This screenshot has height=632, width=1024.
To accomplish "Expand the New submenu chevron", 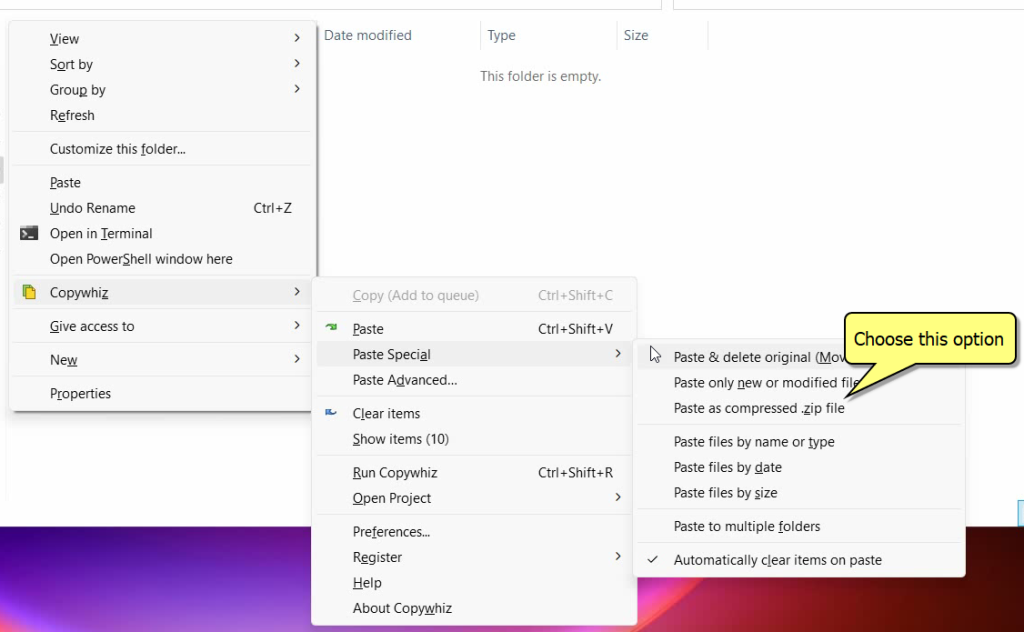I will [x=297, y=360].
